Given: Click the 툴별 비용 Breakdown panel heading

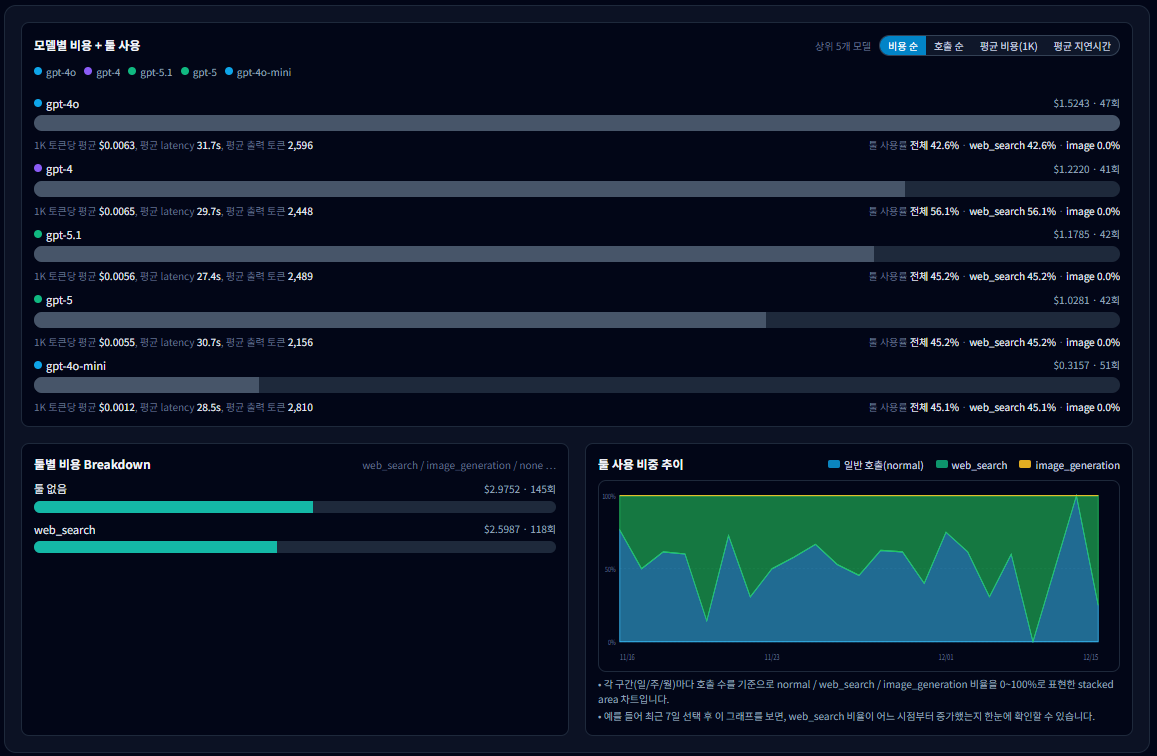Looking at the screenshot, I should 92,465.
